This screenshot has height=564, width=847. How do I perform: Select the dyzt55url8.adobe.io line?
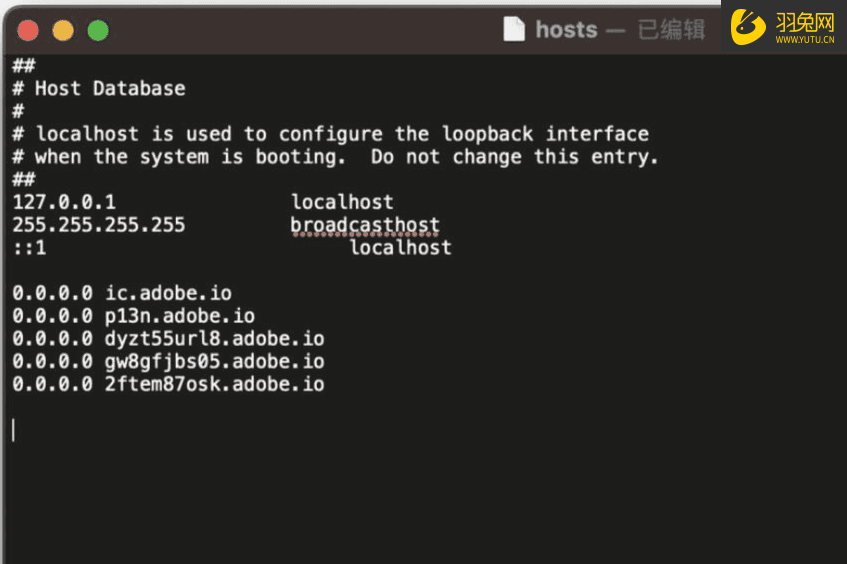(214, 339)
